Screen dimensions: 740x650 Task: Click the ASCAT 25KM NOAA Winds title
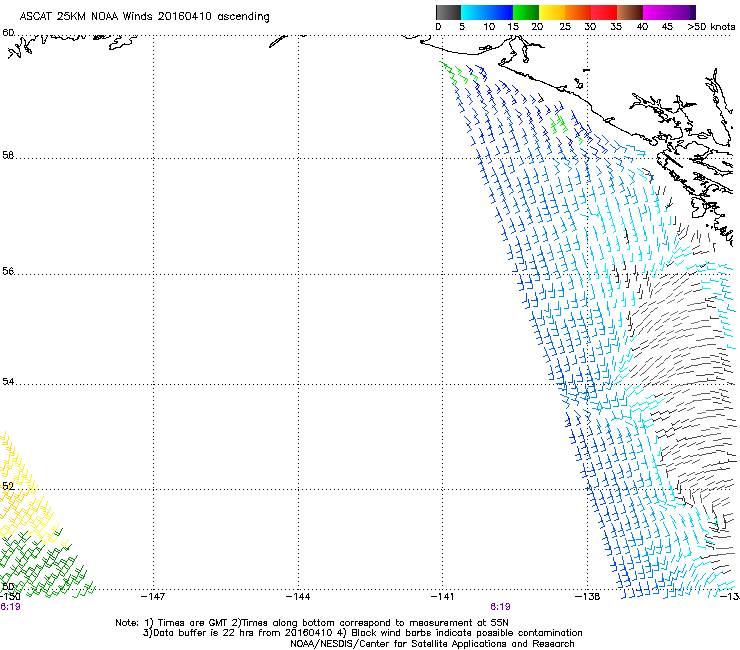pyautogui.click(x=144, y=17)
